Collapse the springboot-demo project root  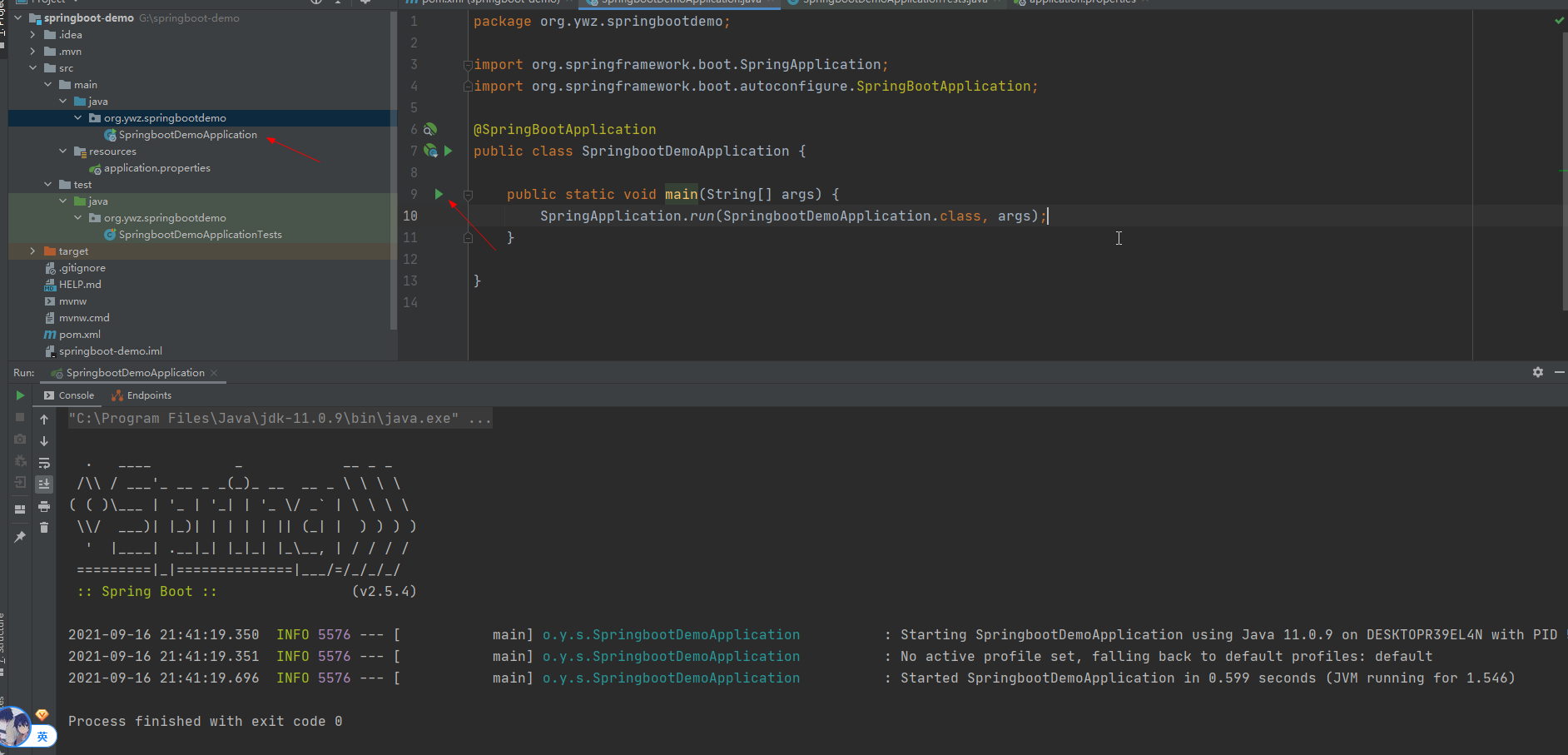[17, 17]
